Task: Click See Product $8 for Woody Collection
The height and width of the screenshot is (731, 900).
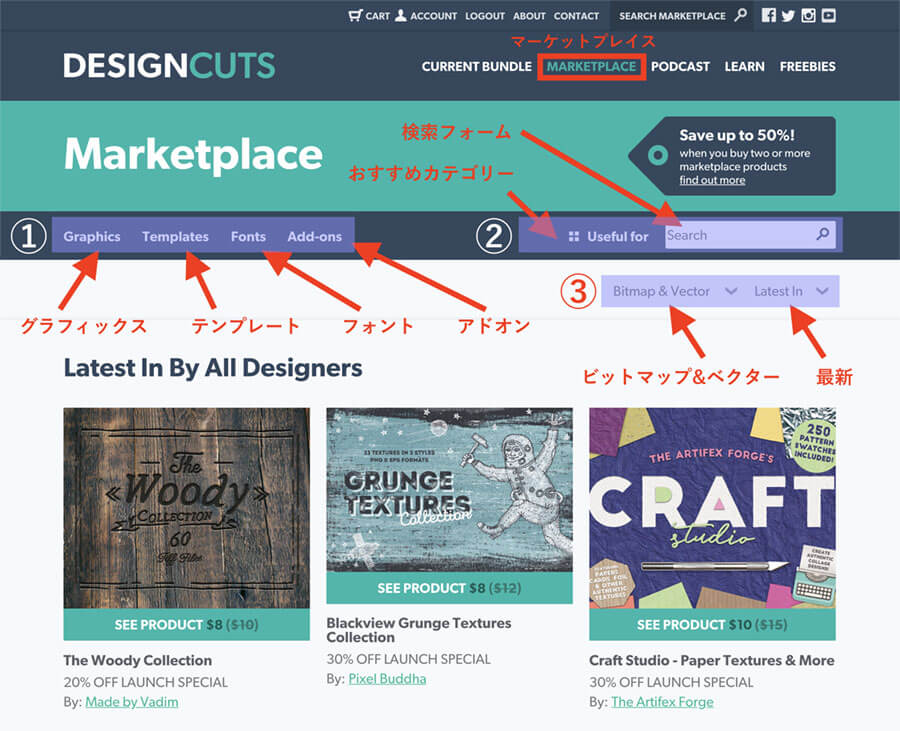Action: point(187,624)
